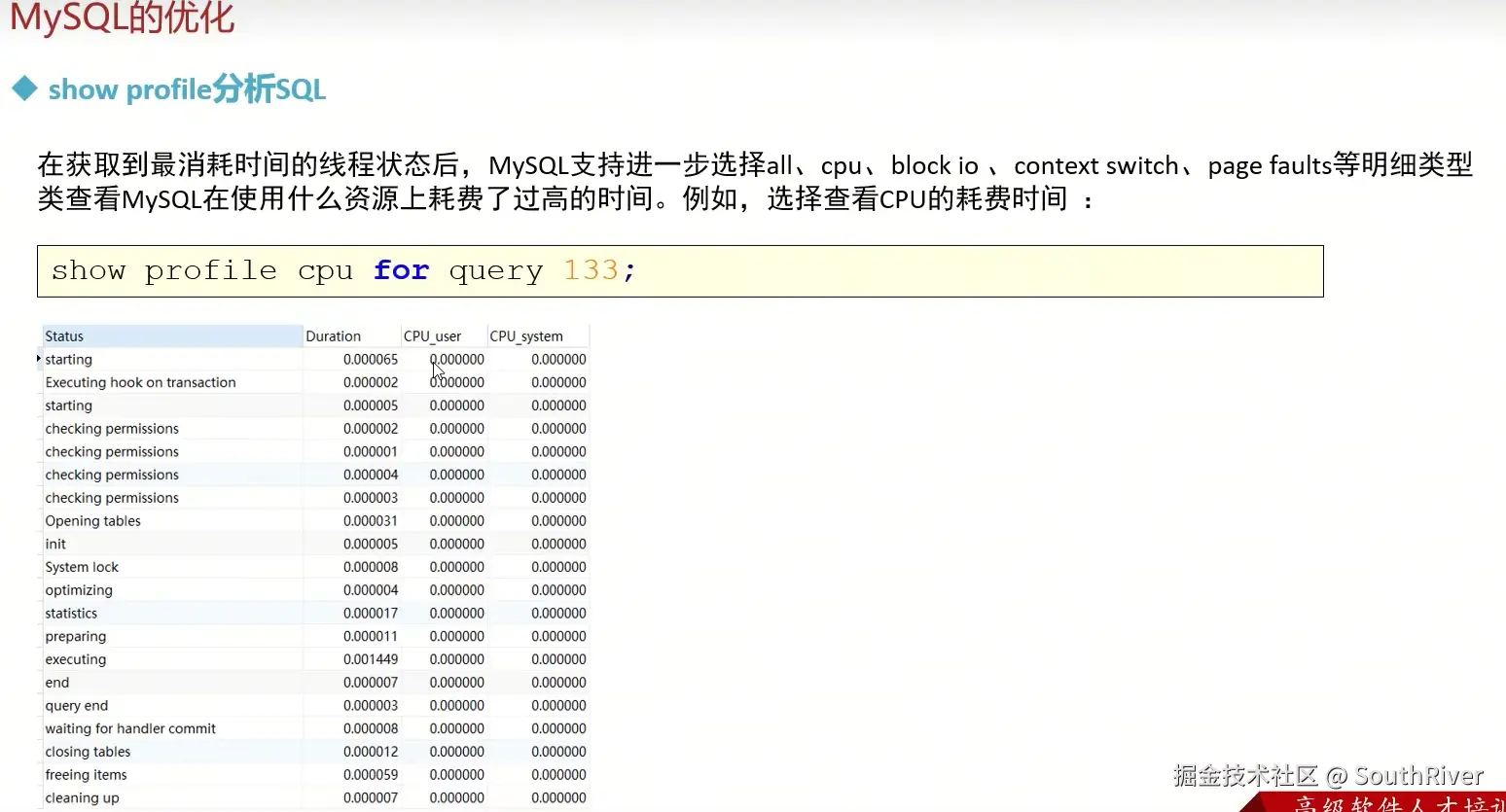Click the duration value 0.000012
The image size is (1506, 812).
coord(371,752)
